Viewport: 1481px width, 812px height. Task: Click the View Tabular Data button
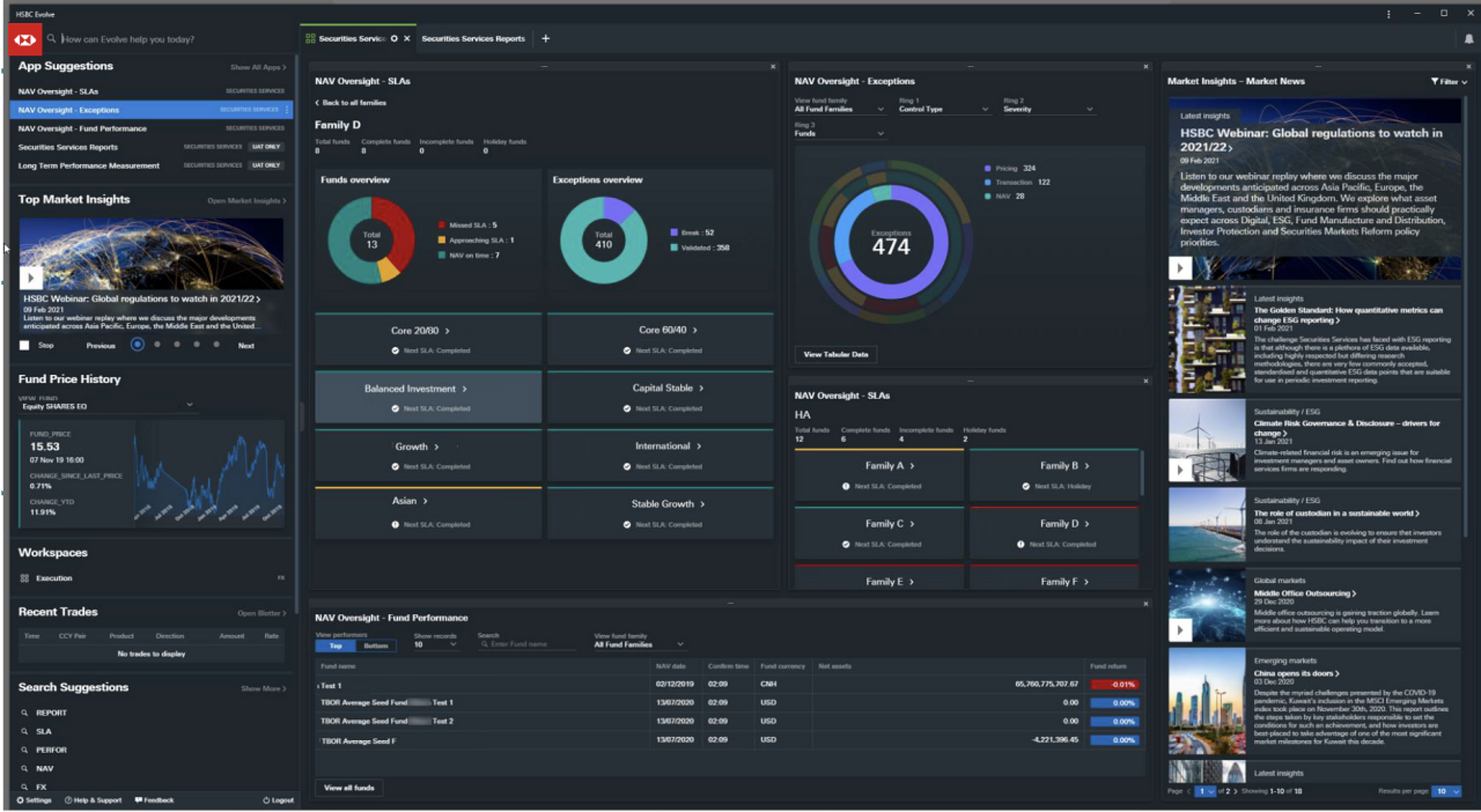tap(835, 354)
